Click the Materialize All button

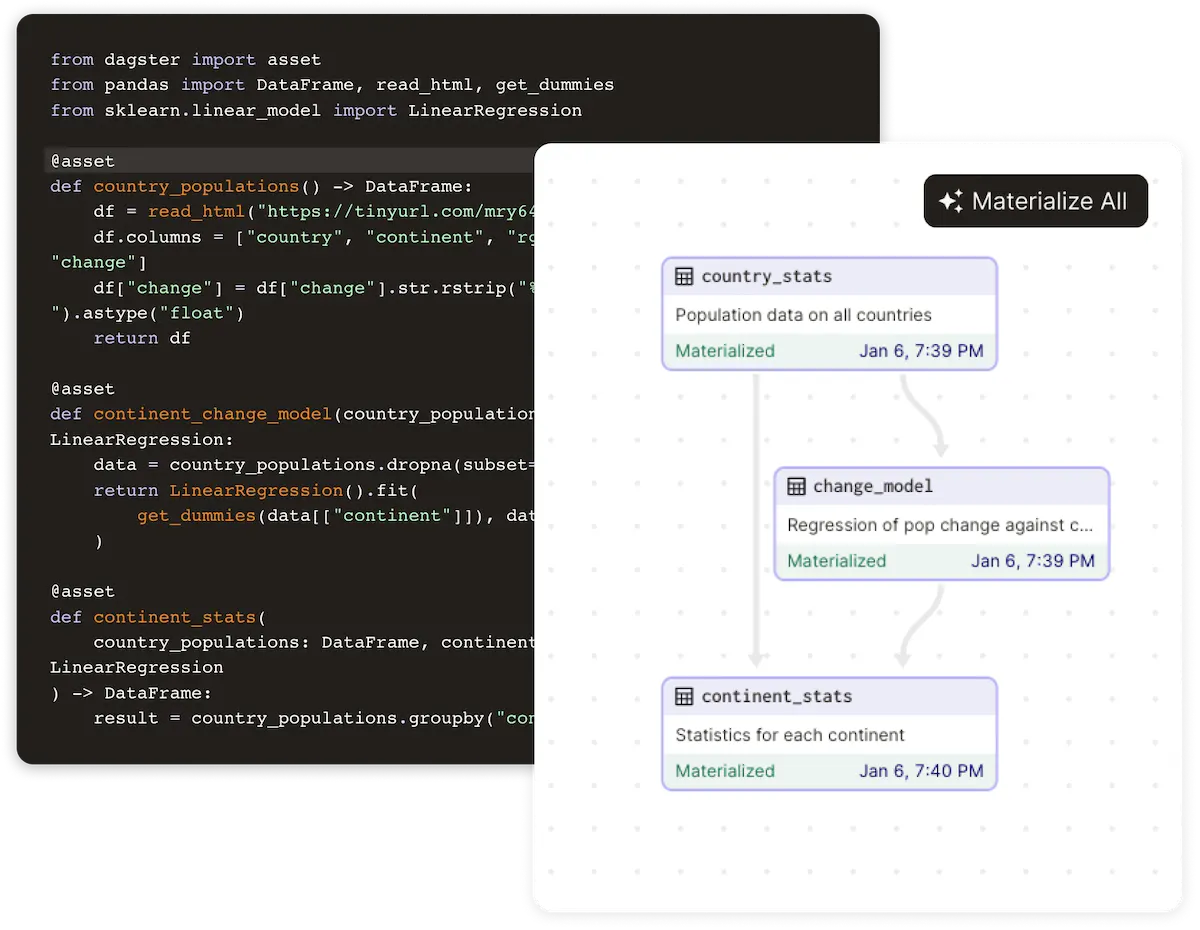1035,201
